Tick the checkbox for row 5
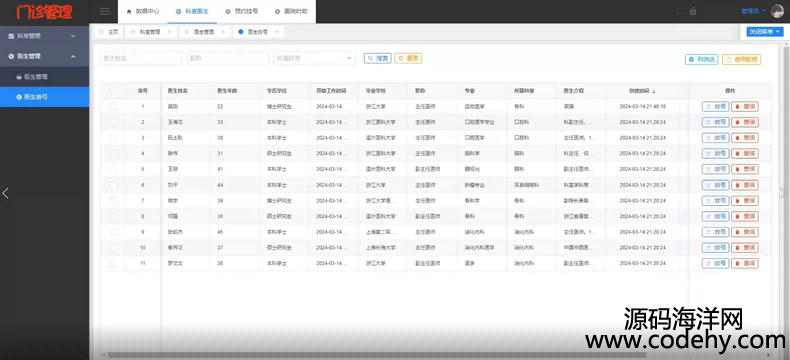This screenshot has width=790, height=360. 113,169
